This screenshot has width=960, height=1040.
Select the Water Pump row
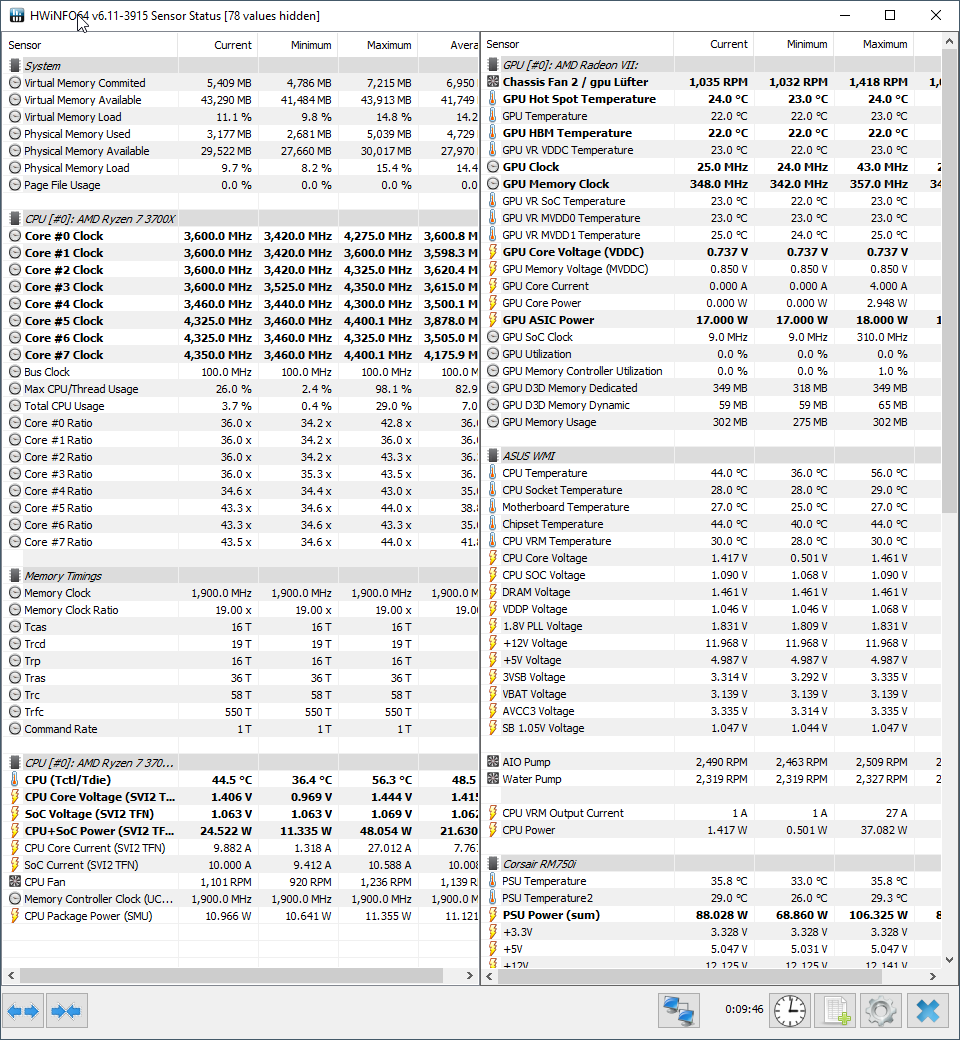coord(711,779)
